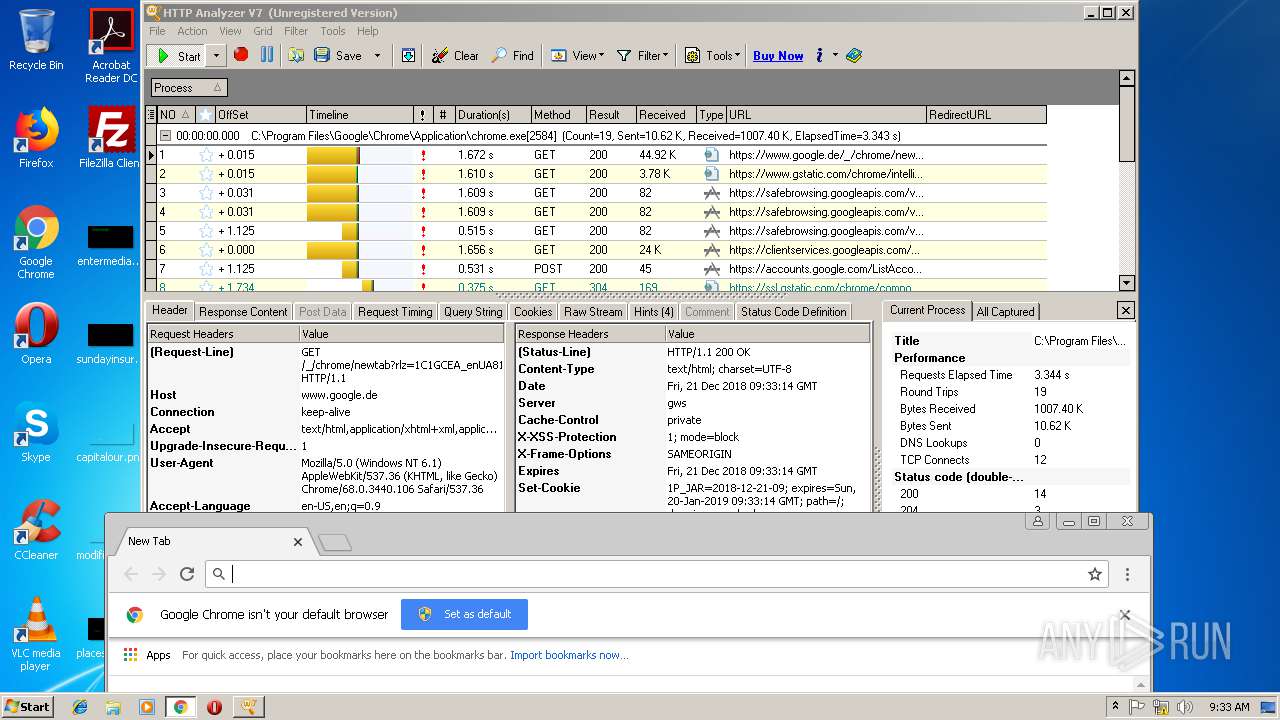The height and width of the screenshot is (720, 1280).
Task: Open the Grid menu
Action: point(263,31)
